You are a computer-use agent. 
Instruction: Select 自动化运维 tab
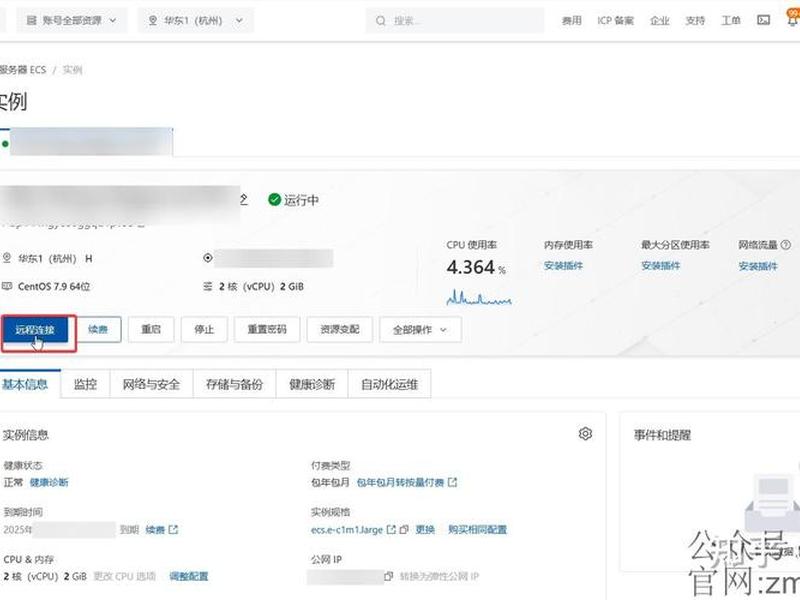pyautogui.click(x=389, y=384)
